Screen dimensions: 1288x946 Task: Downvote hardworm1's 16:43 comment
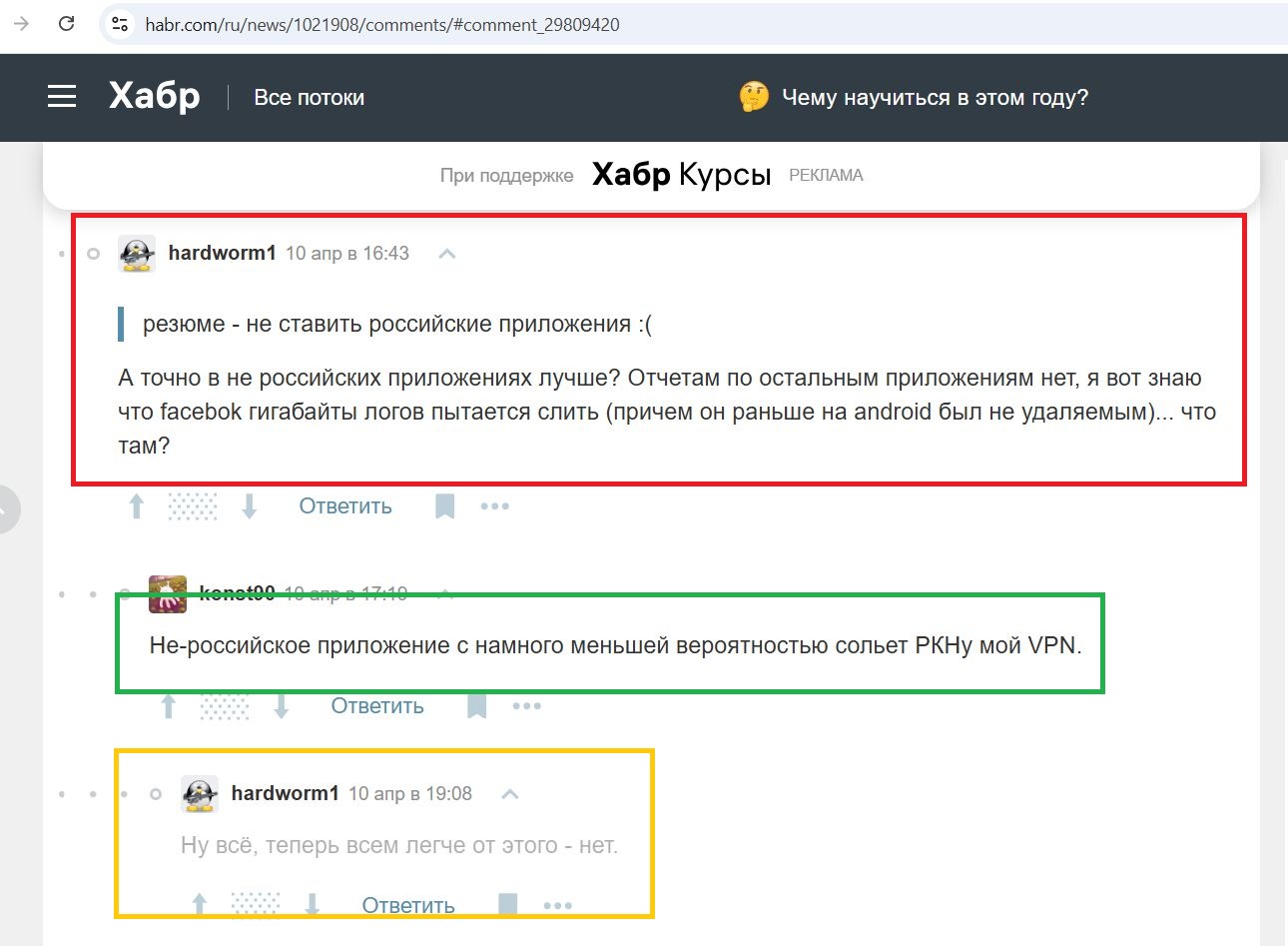[250, 506]
